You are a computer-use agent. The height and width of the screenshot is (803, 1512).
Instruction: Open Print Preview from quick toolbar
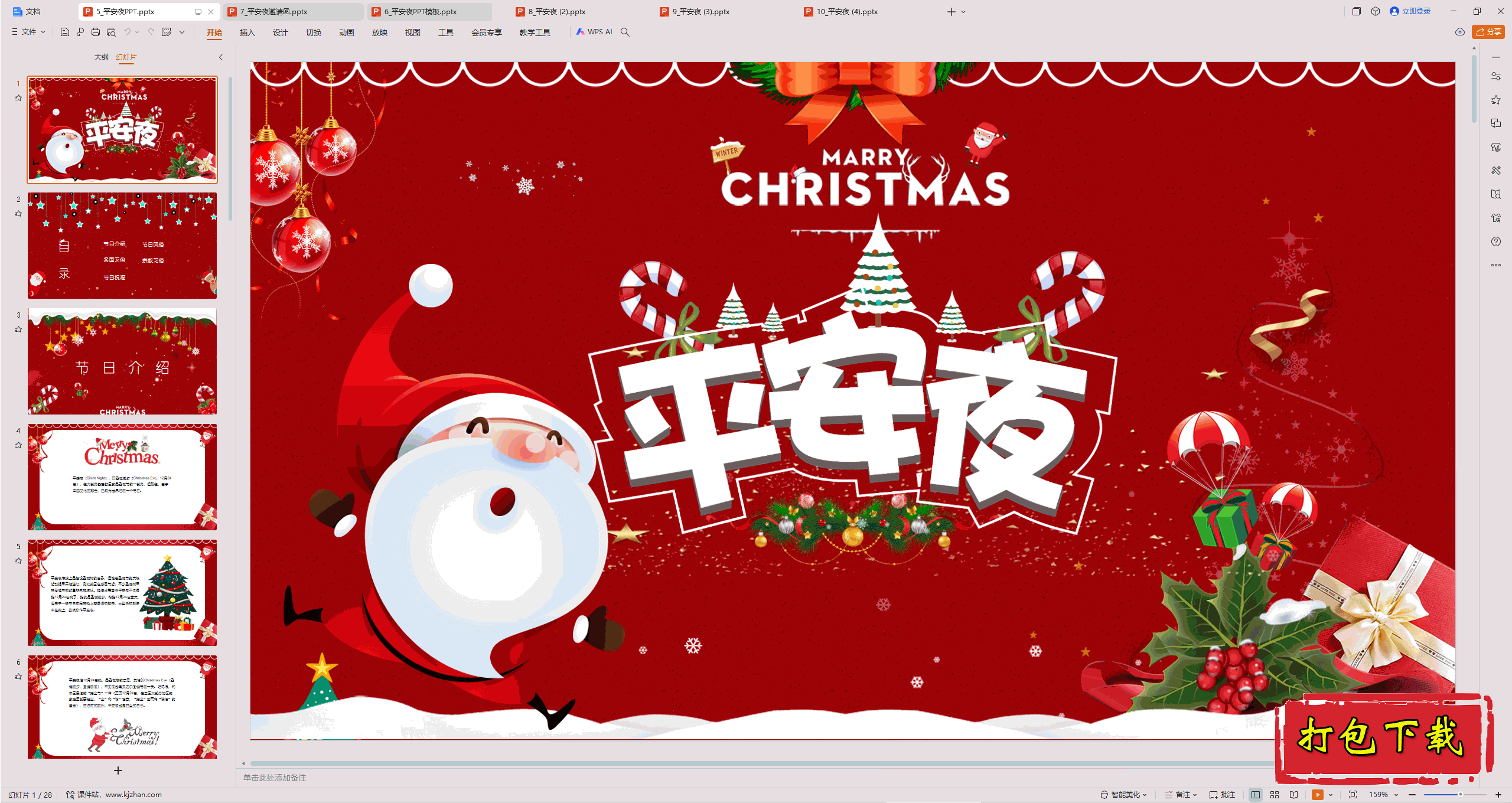[x=111, y=32]
